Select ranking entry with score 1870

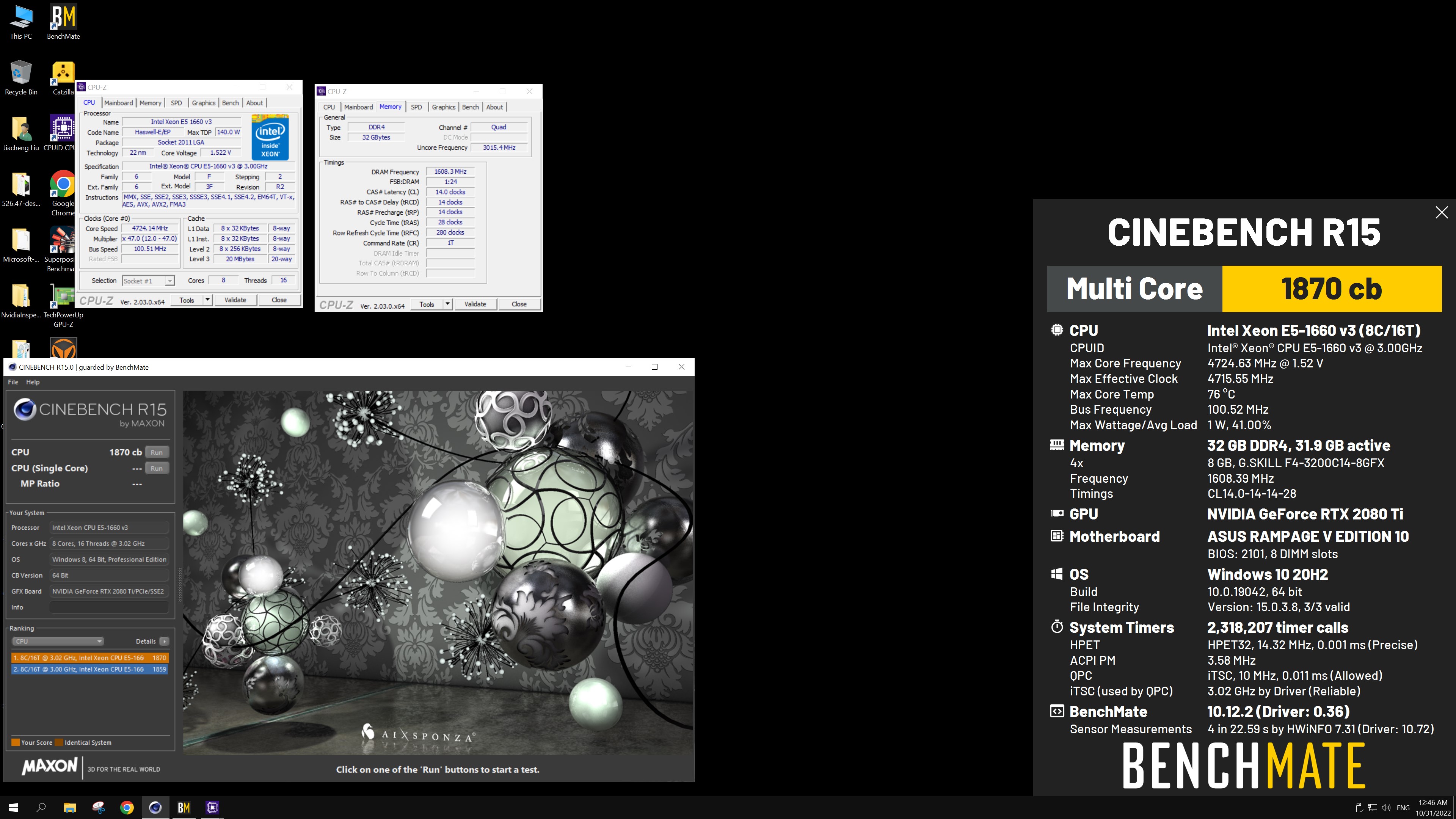tap(89, 658)
